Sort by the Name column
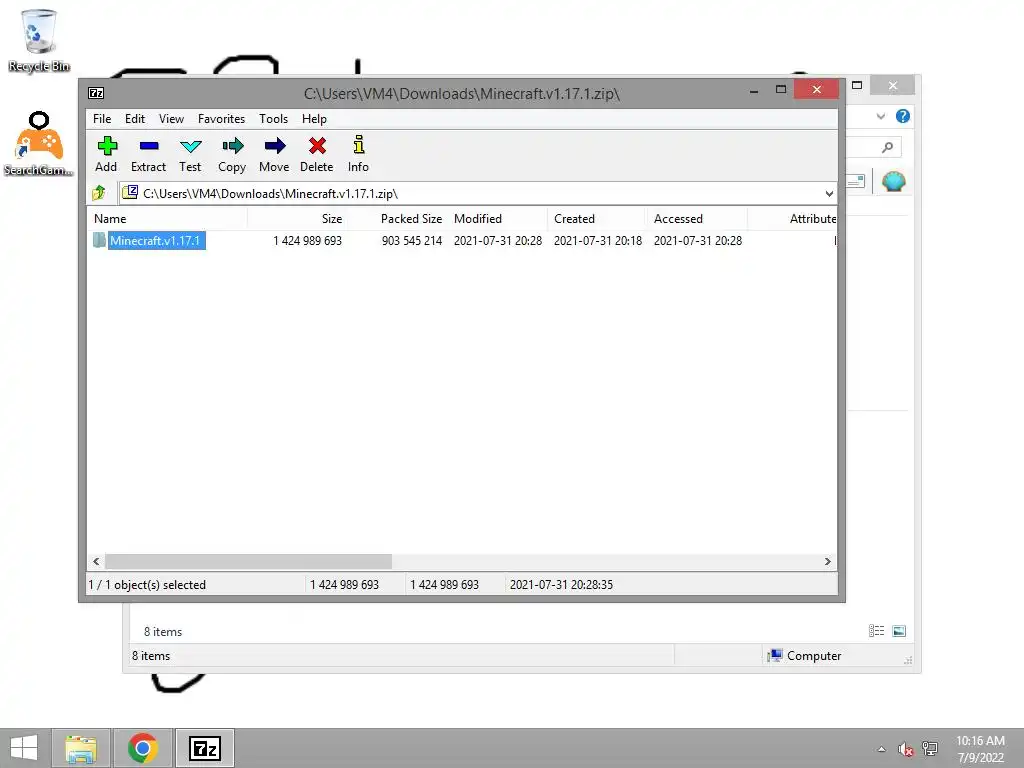This screenshot has height=768, width=1024. (x=167, y=219)
